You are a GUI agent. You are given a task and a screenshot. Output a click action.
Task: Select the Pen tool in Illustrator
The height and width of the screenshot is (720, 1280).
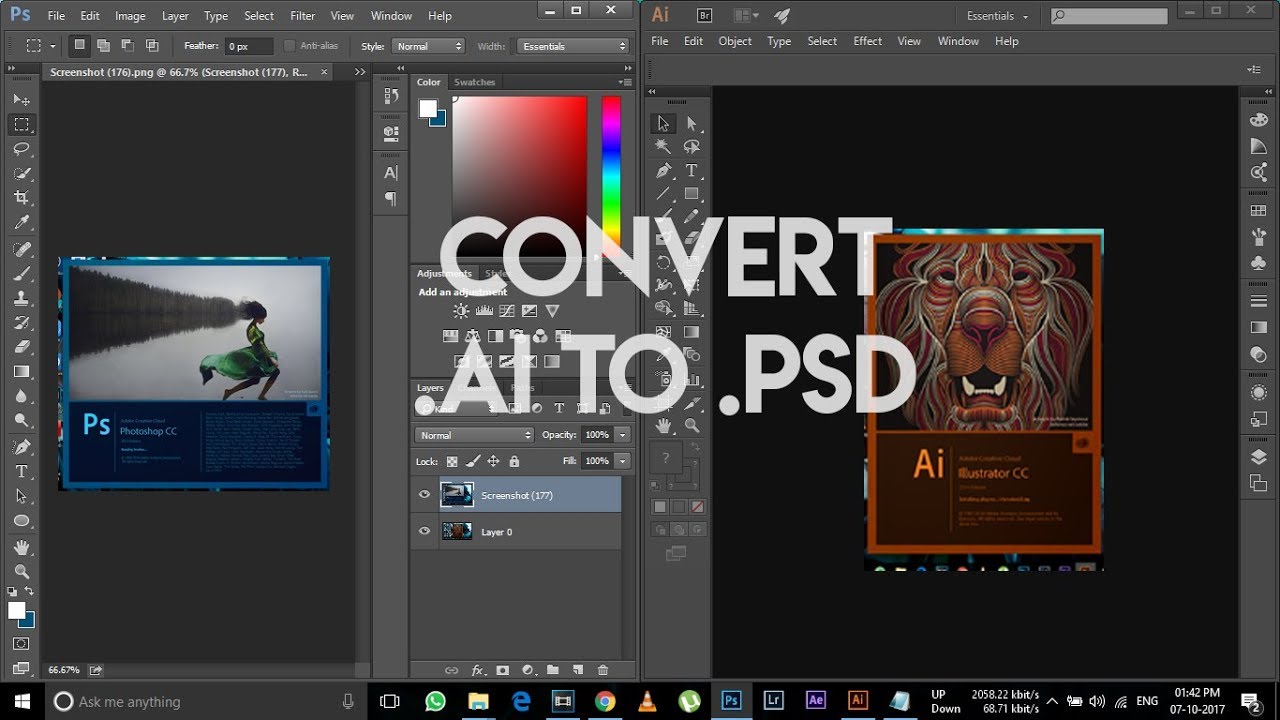pos(662,170)
